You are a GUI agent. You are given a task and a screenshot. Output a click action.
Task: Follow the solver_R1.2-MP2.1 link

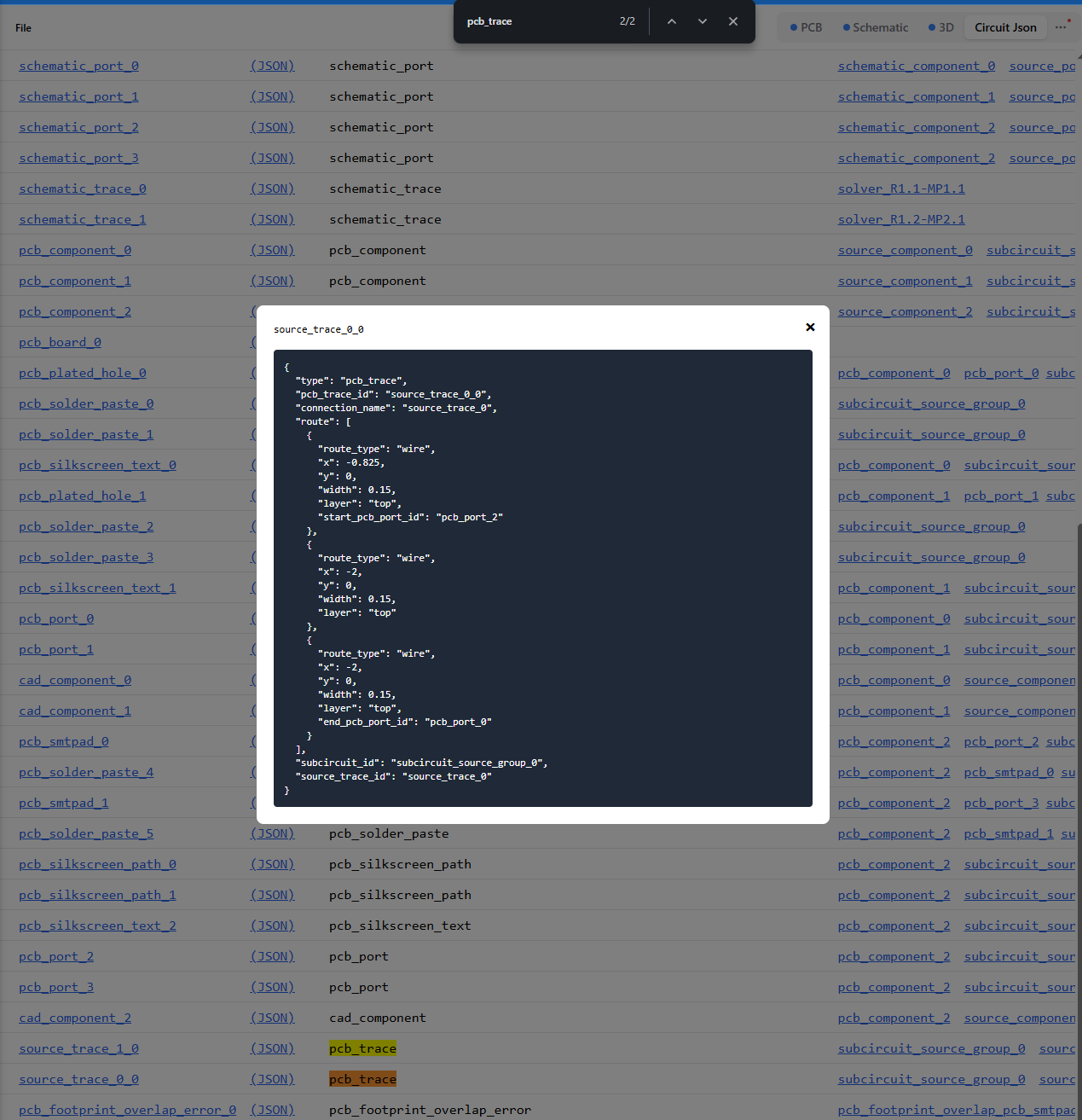coord(901,219)
